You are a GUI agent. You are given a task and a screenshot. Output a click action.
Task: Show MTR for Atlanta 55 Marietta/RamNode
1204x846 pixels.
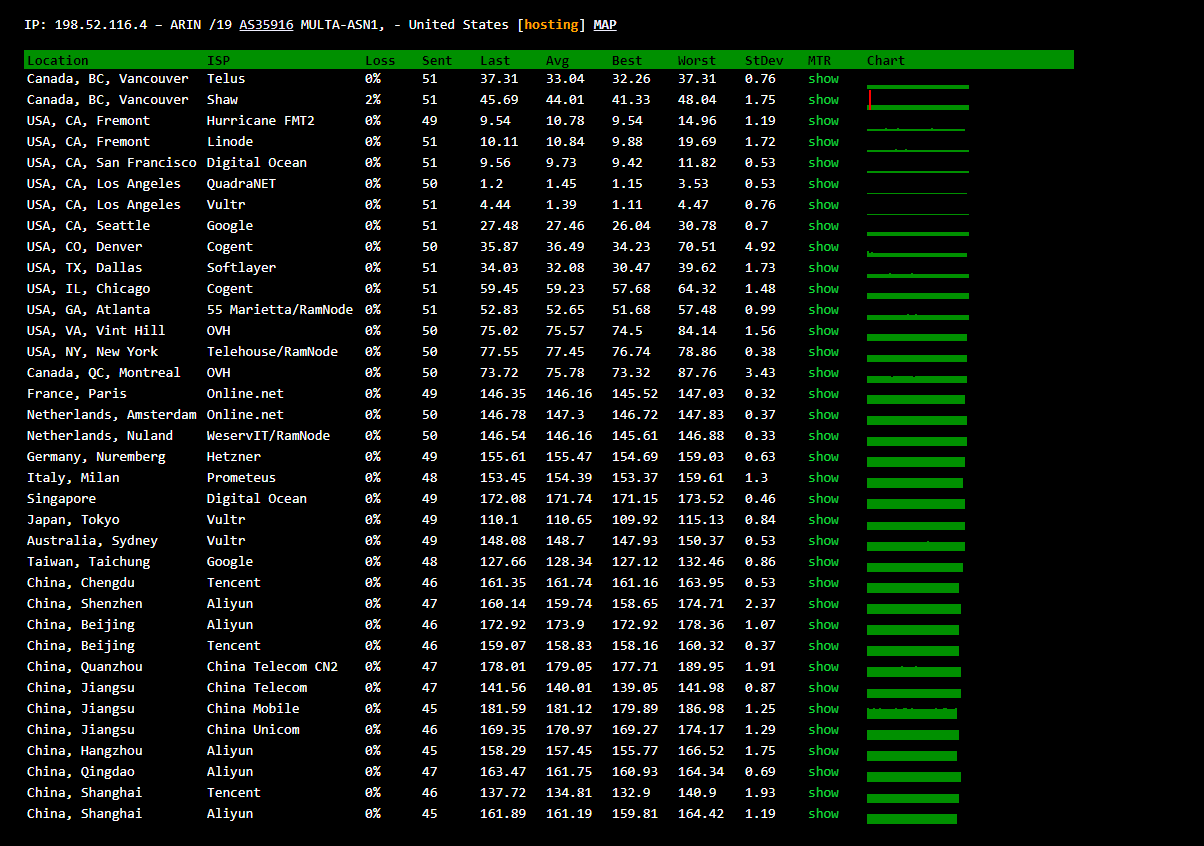pos(823,309)
